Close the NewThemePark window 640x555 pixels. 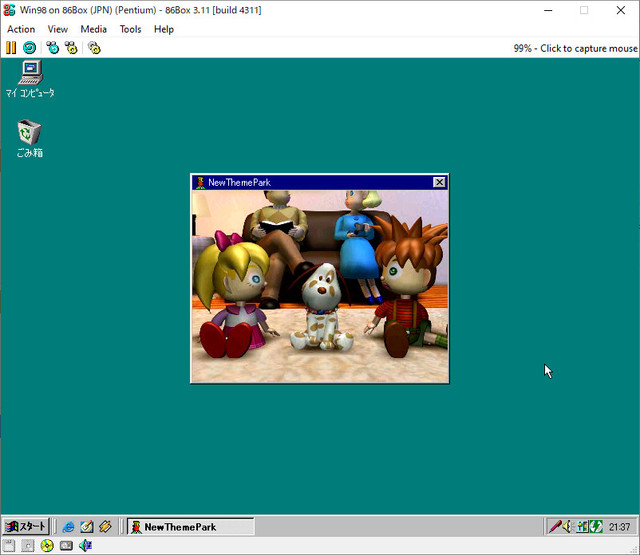[439, 182]
